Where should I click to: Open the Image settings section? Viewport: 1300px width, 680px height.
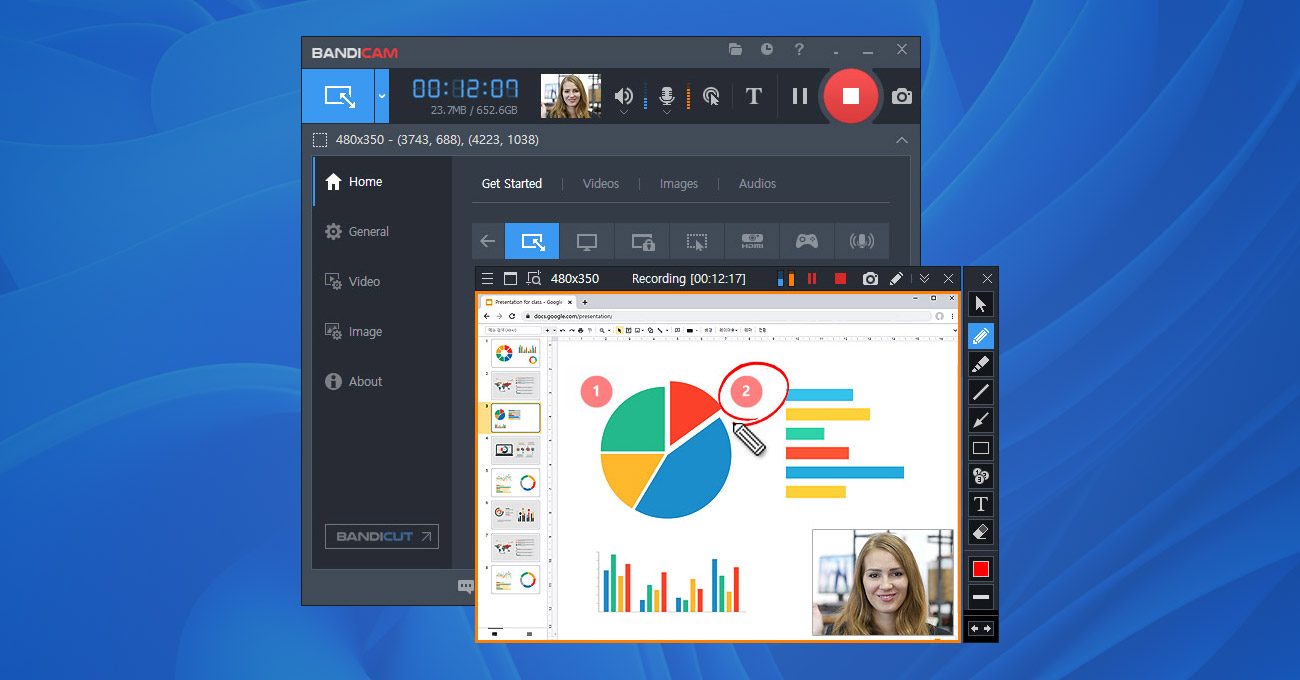[x=382, y=332]
